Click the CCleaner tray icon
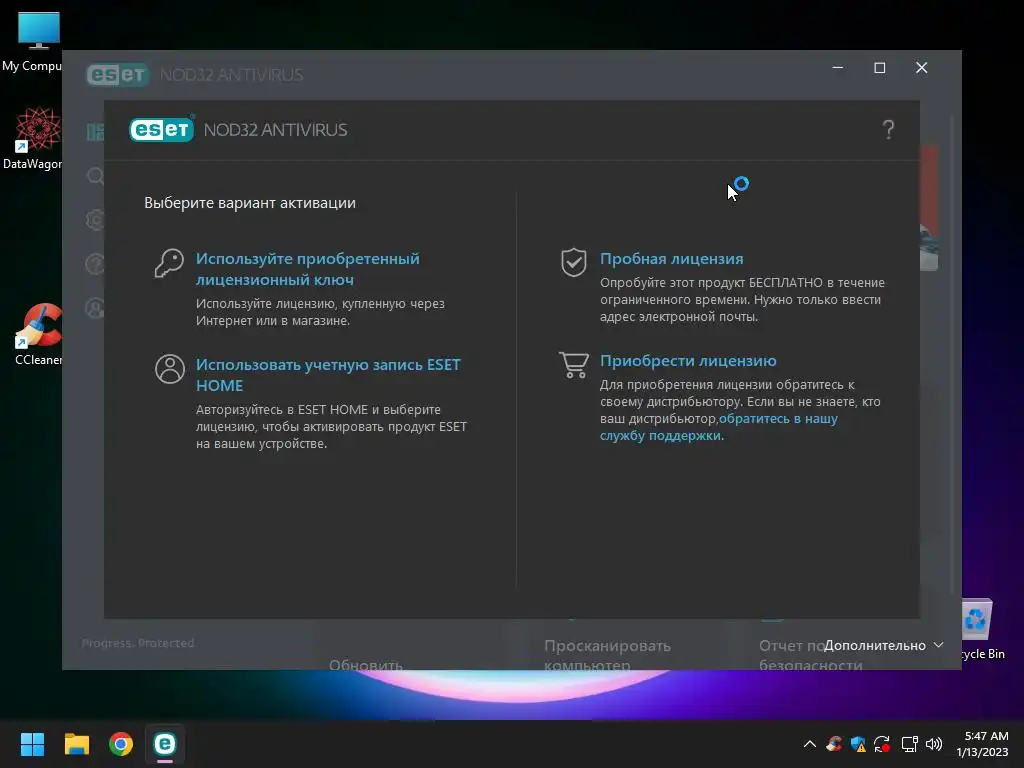The height and width of the screenshot is (768, 1024). click(834, 744)
